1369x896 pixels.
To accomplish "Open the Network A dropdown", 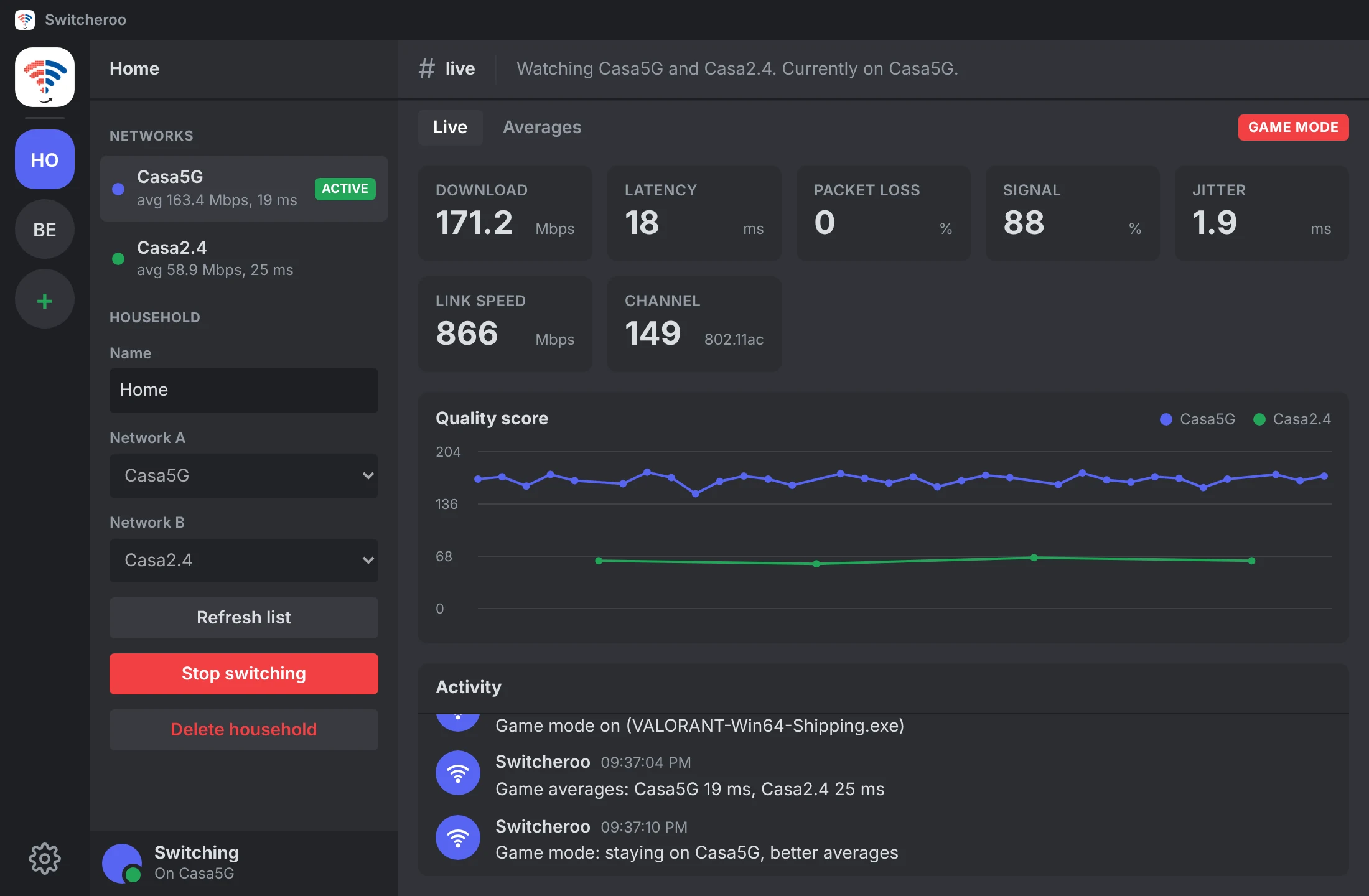I will [244, 476].
